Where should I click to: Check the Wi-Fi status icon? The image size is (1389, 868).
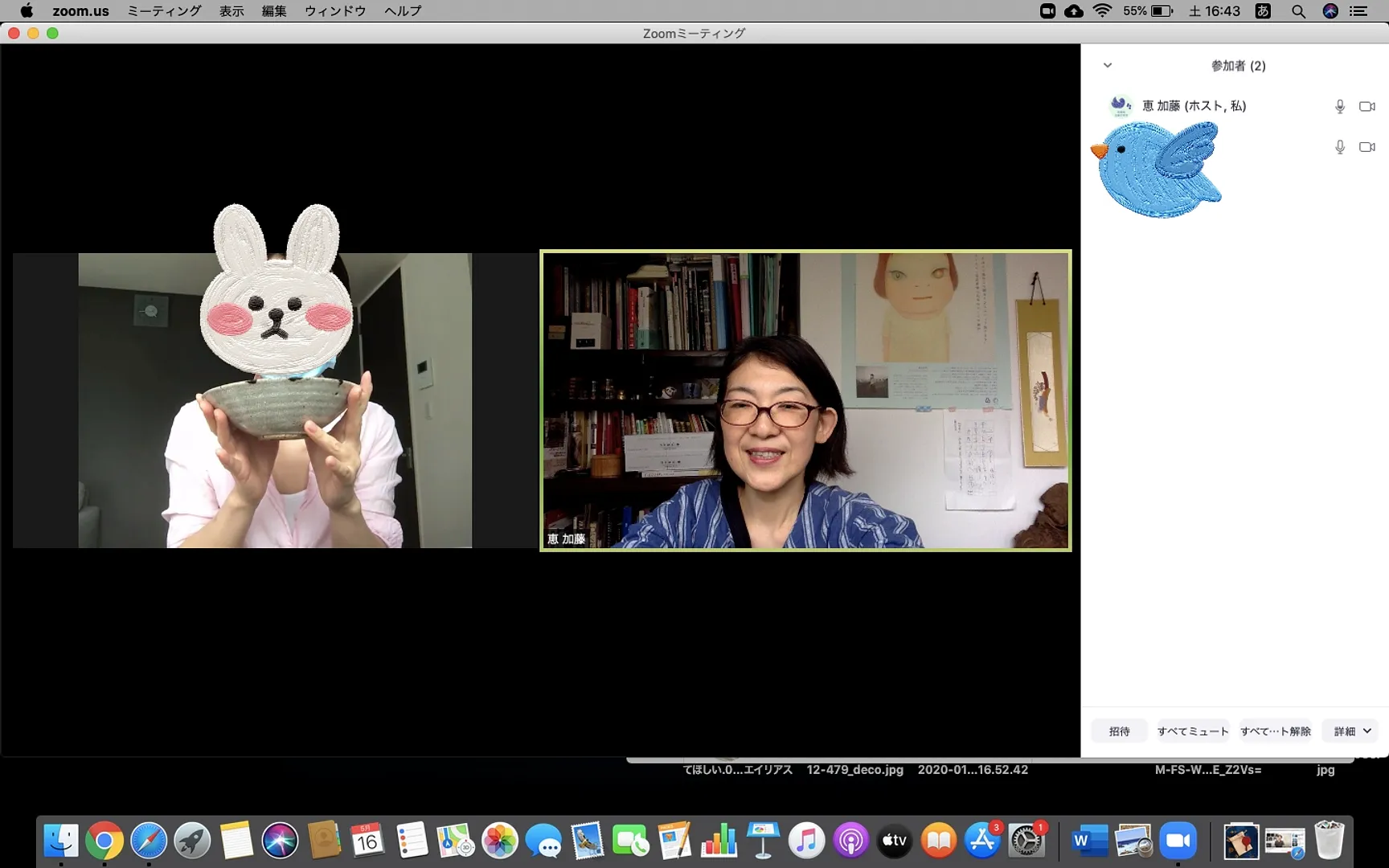point(1102,10)
